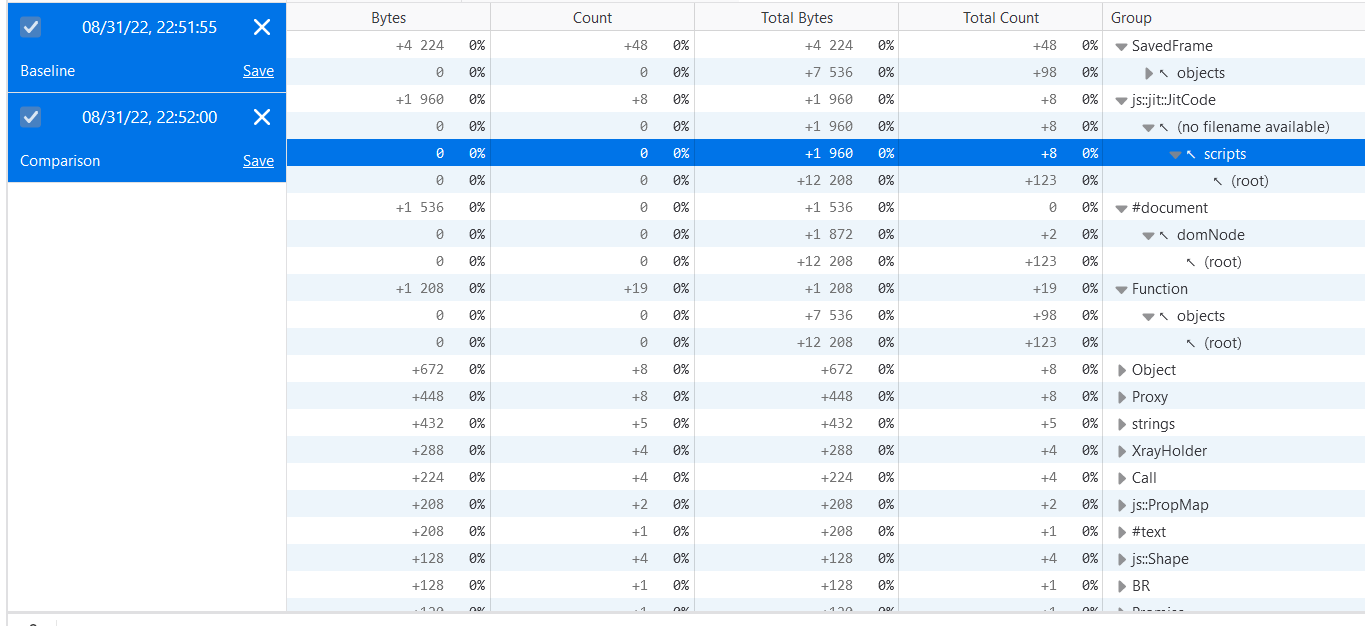Expand the #text group
Image resolution: width=1365 pixels, height=626 pixels.
click(x=1122, y=532)
